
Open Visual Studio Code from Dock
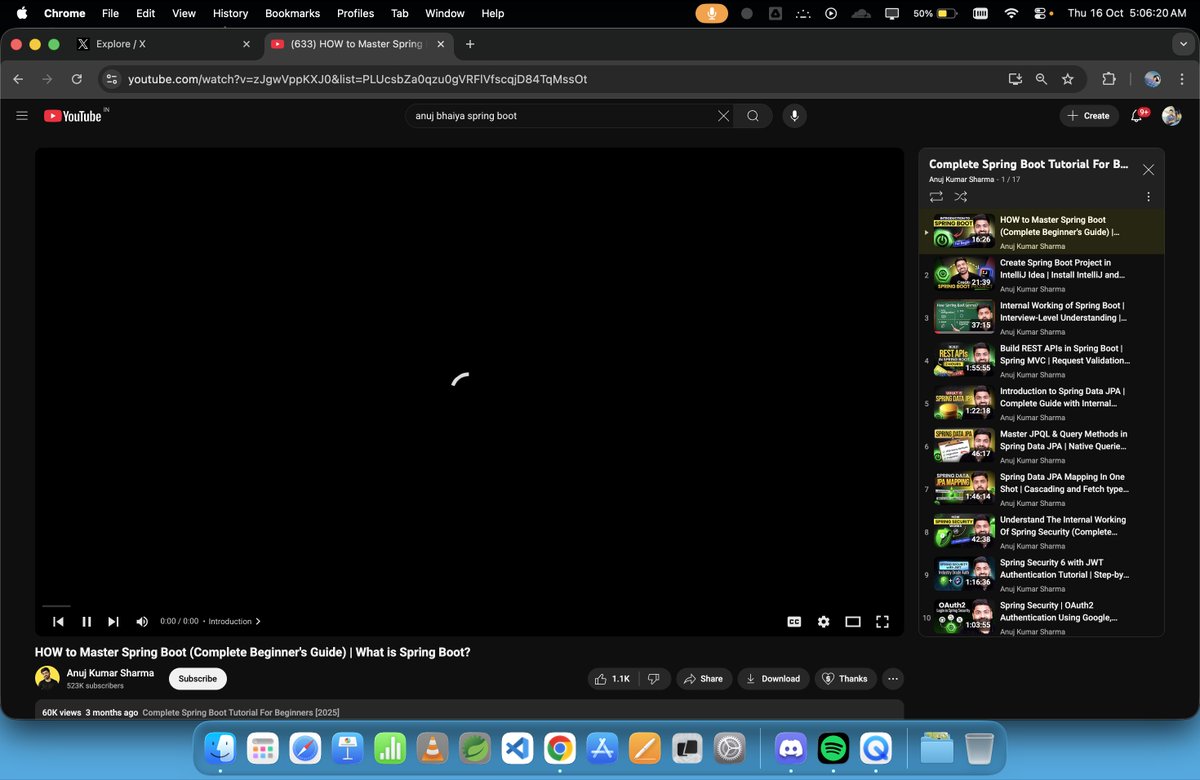click(x=517, y=747)
